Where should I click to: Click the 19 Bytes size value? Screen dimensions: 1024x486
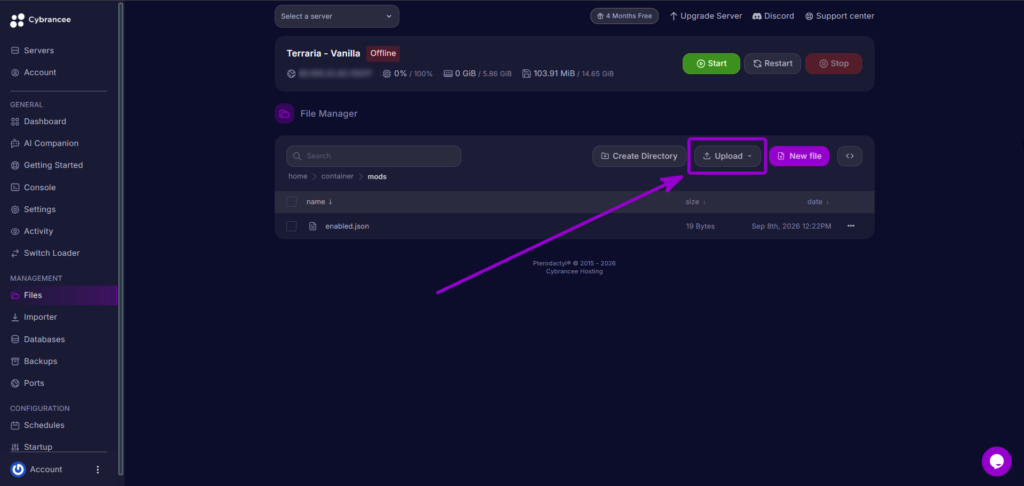pos(700,226)
